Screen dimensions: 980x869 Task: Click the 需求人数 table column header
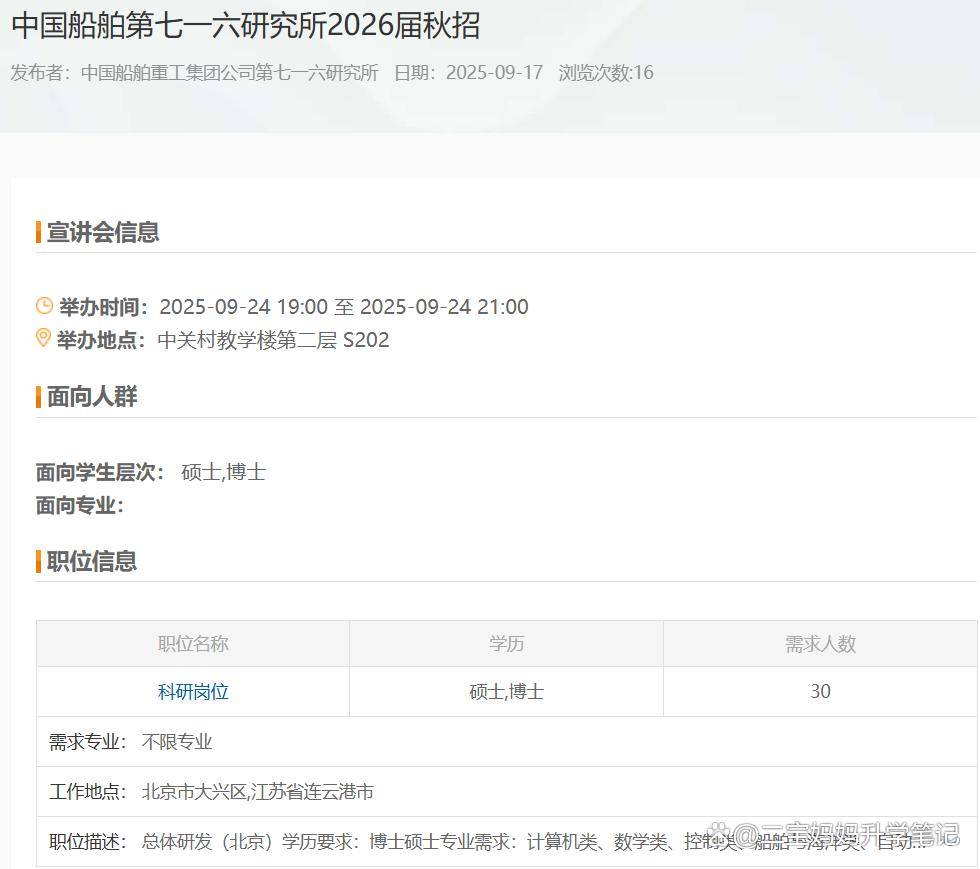[820, 644]
